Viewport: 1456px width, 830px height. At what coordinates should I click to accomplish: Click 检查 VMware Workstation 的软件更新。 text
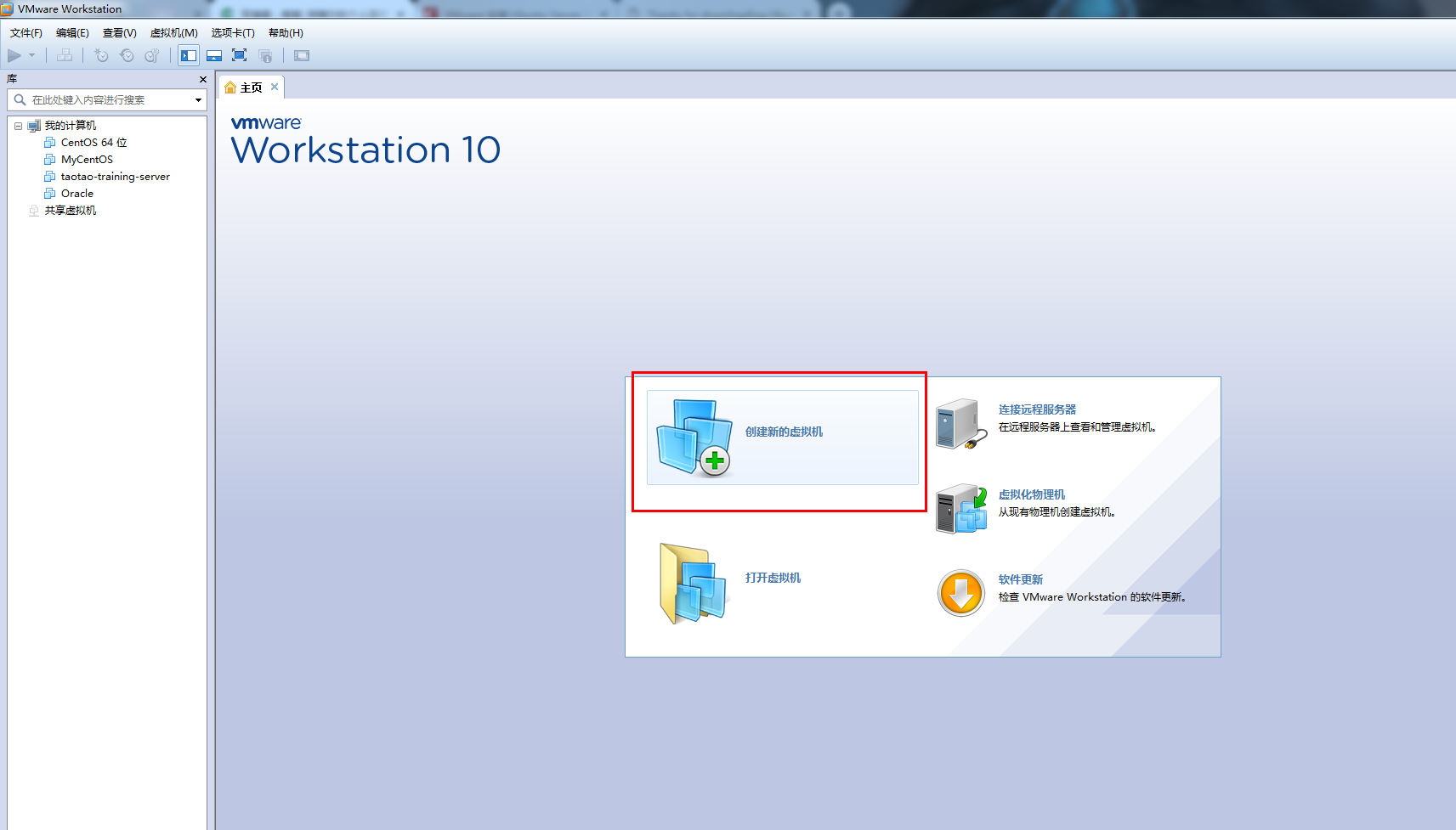click(1092, 597)
